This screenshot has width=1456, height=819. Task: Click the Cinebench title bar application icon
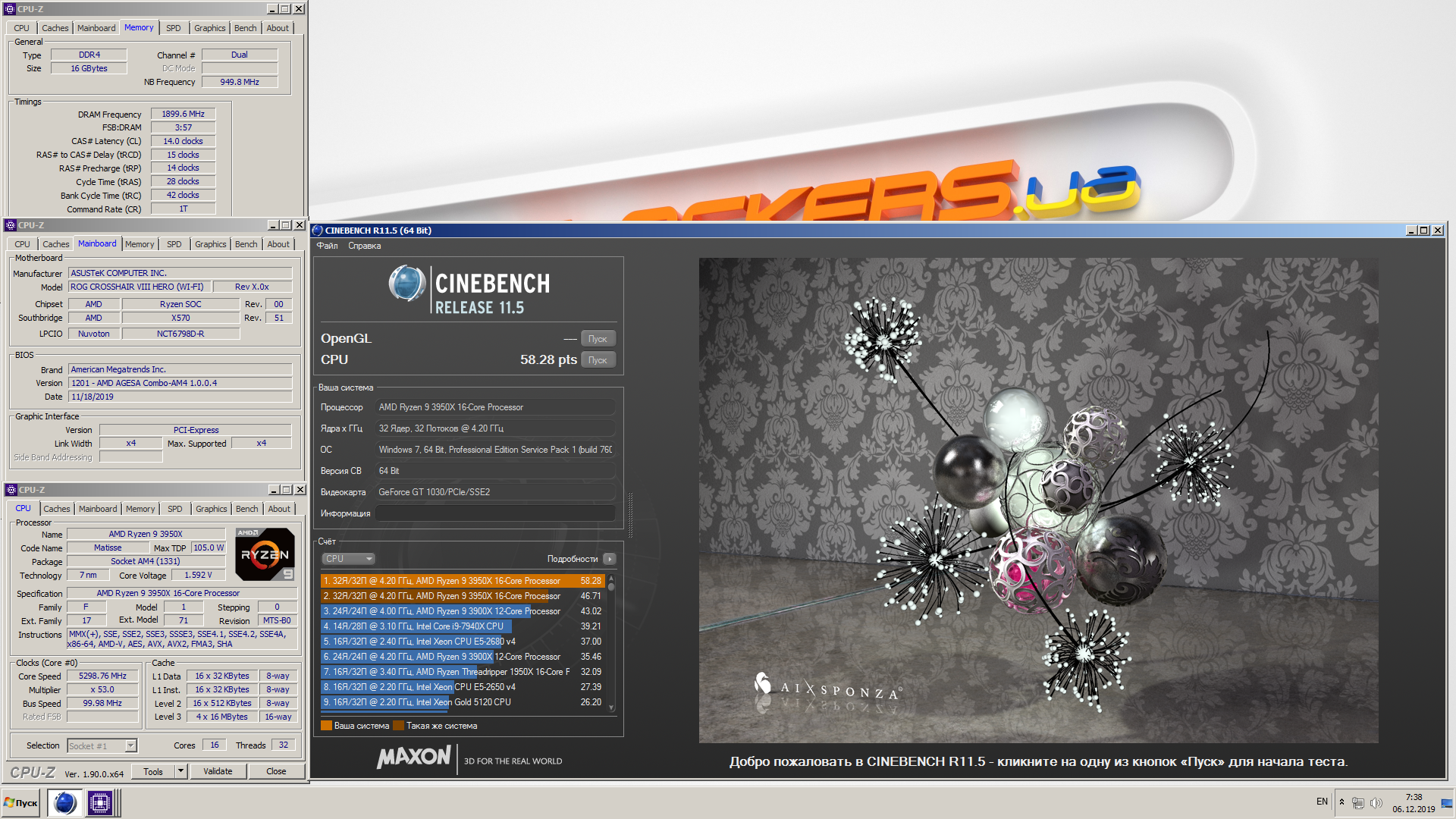tap(318, 231)
